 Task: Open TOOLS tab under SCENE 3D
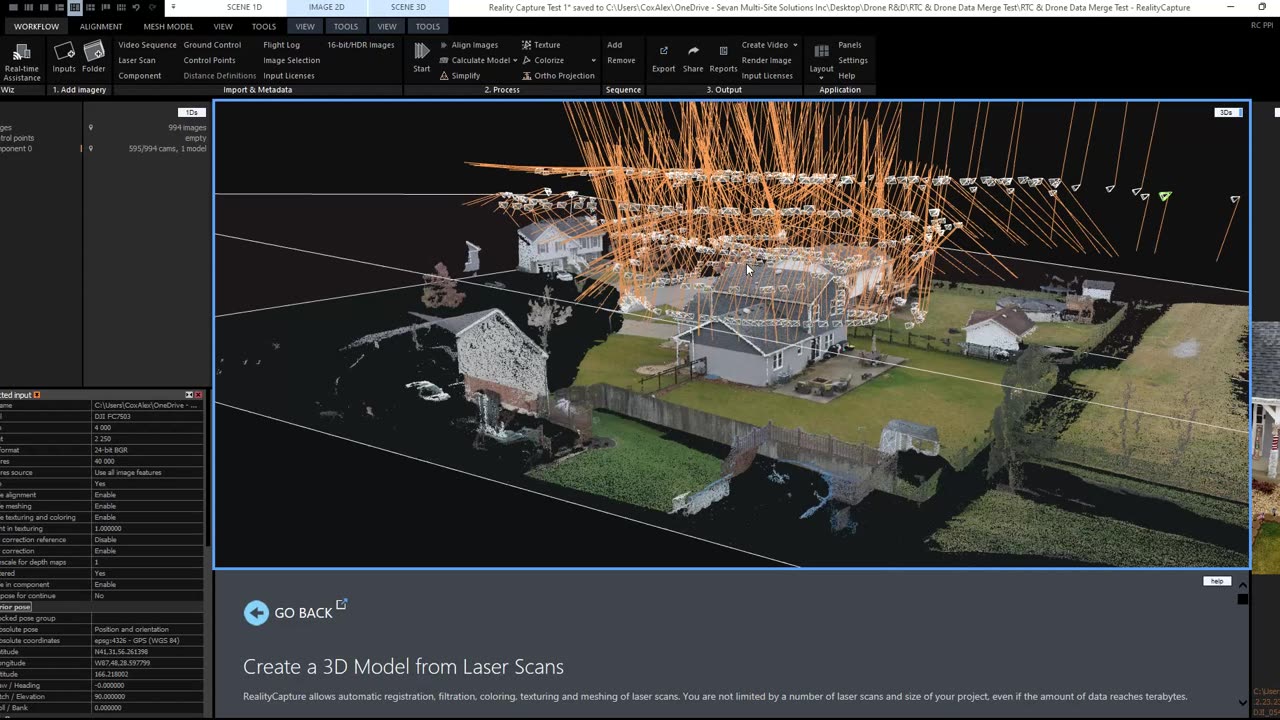point(428,26)
